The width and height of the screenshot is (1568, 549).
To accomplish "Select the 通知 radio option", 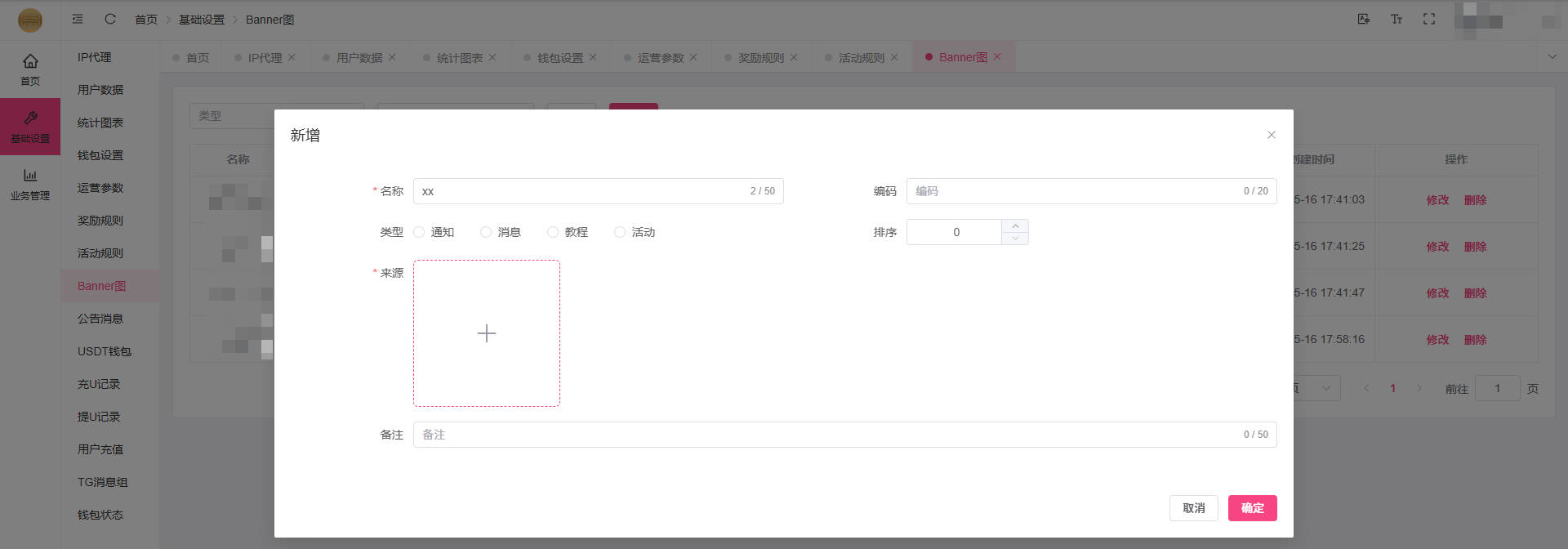I will tap(419, 232).
